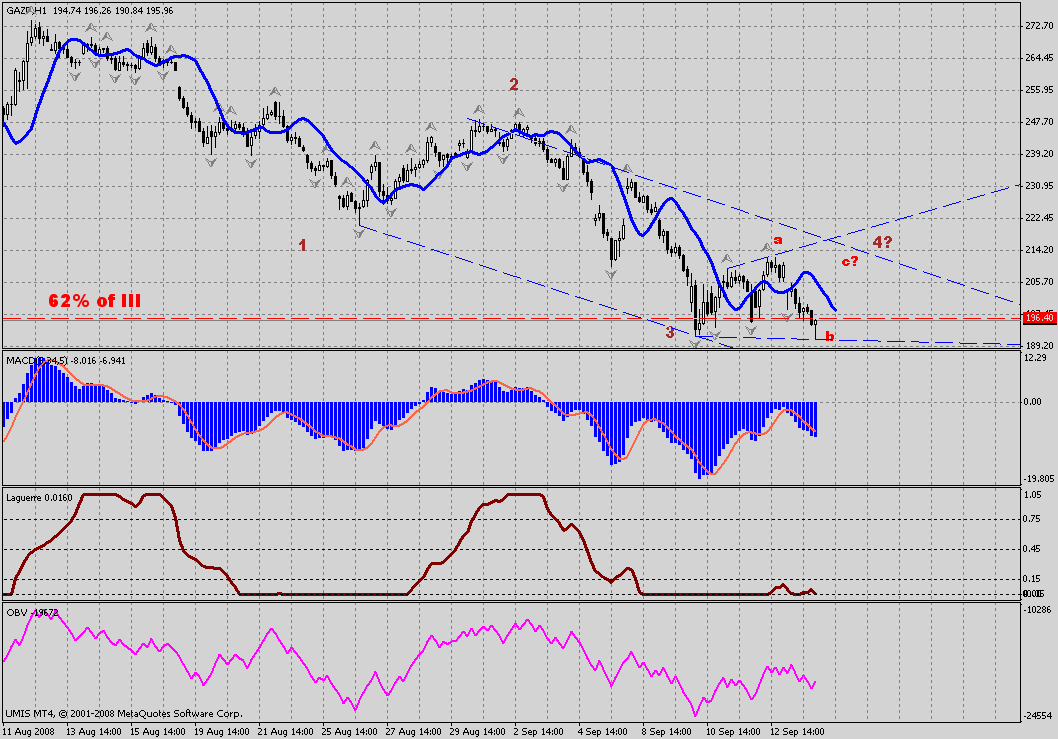Image resolution: width=1058 pixels, height=739 pixels.
Task: Click OBV scale value -24554
Action: (x=1037, y=715)
